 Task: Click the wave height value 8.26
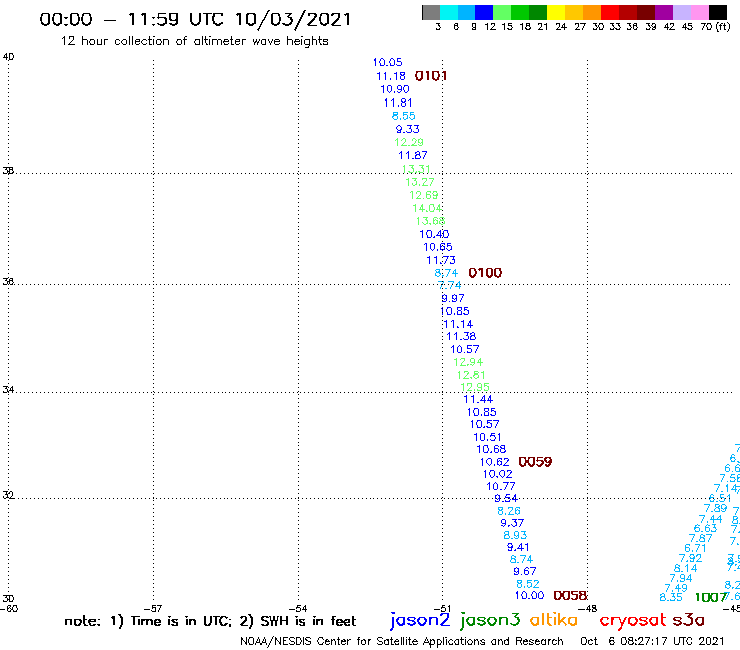click(509, 511)
